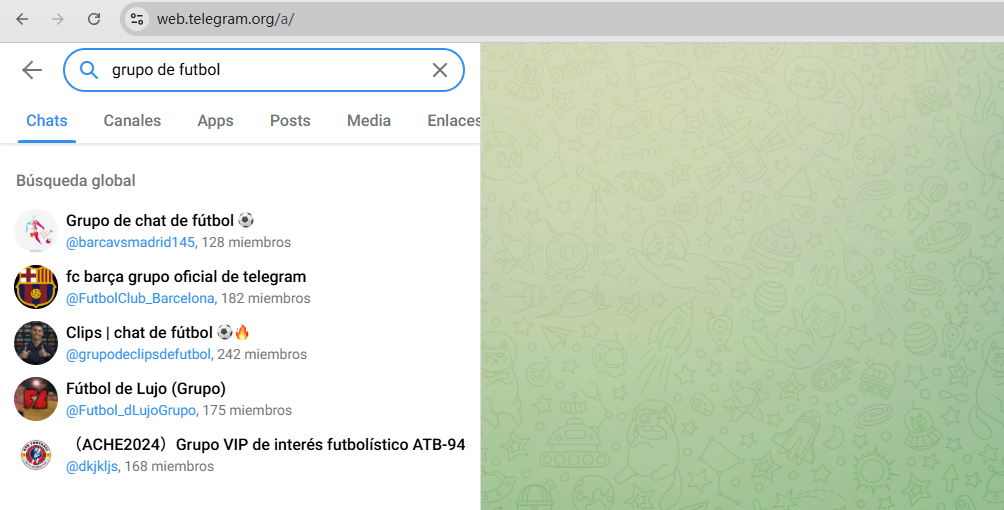The image size is (1004, 510).
Task: Switch to the Canales tab
Action: pos(133,120)
